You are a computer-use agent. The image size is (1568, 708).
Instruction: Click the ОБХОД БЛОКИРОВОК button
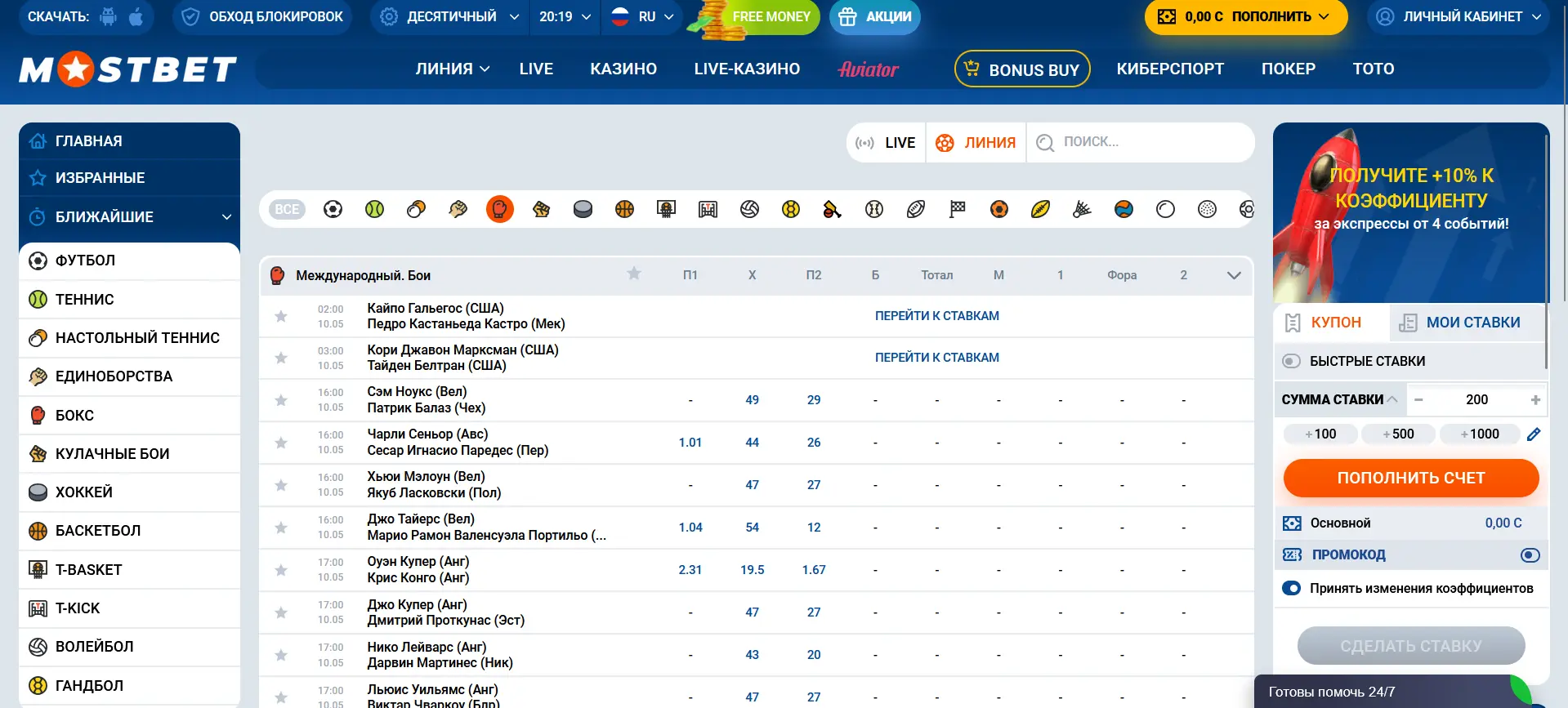[261, 16]
